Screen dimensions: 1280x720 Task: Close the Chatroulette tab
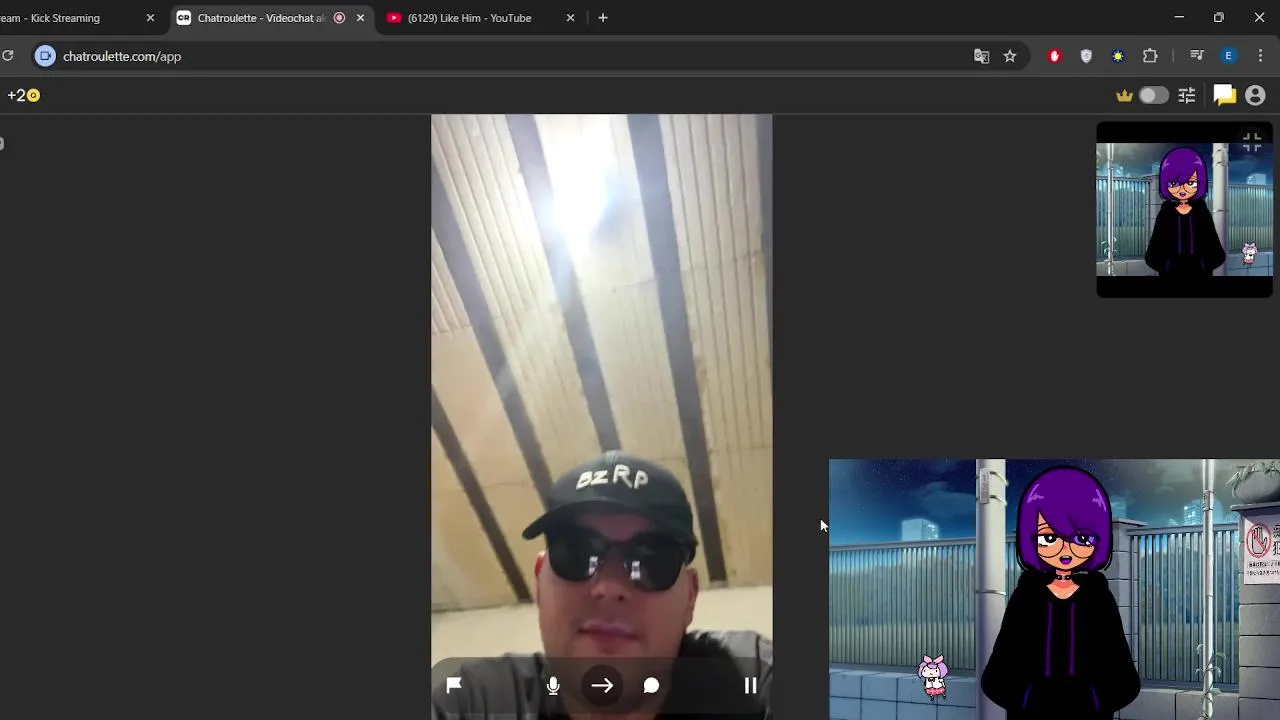click(x=361, y=18)
